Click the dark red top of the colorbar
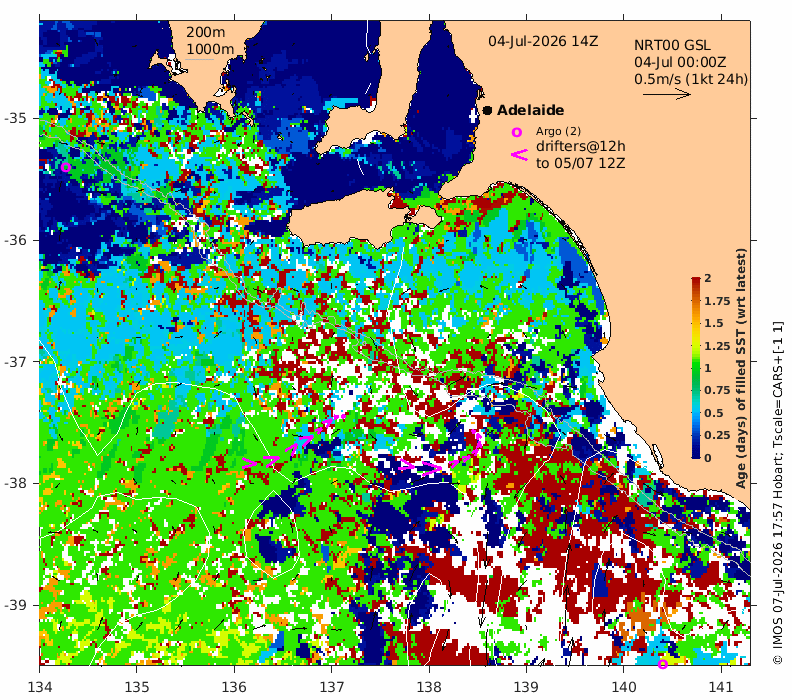 click(696, 281)
